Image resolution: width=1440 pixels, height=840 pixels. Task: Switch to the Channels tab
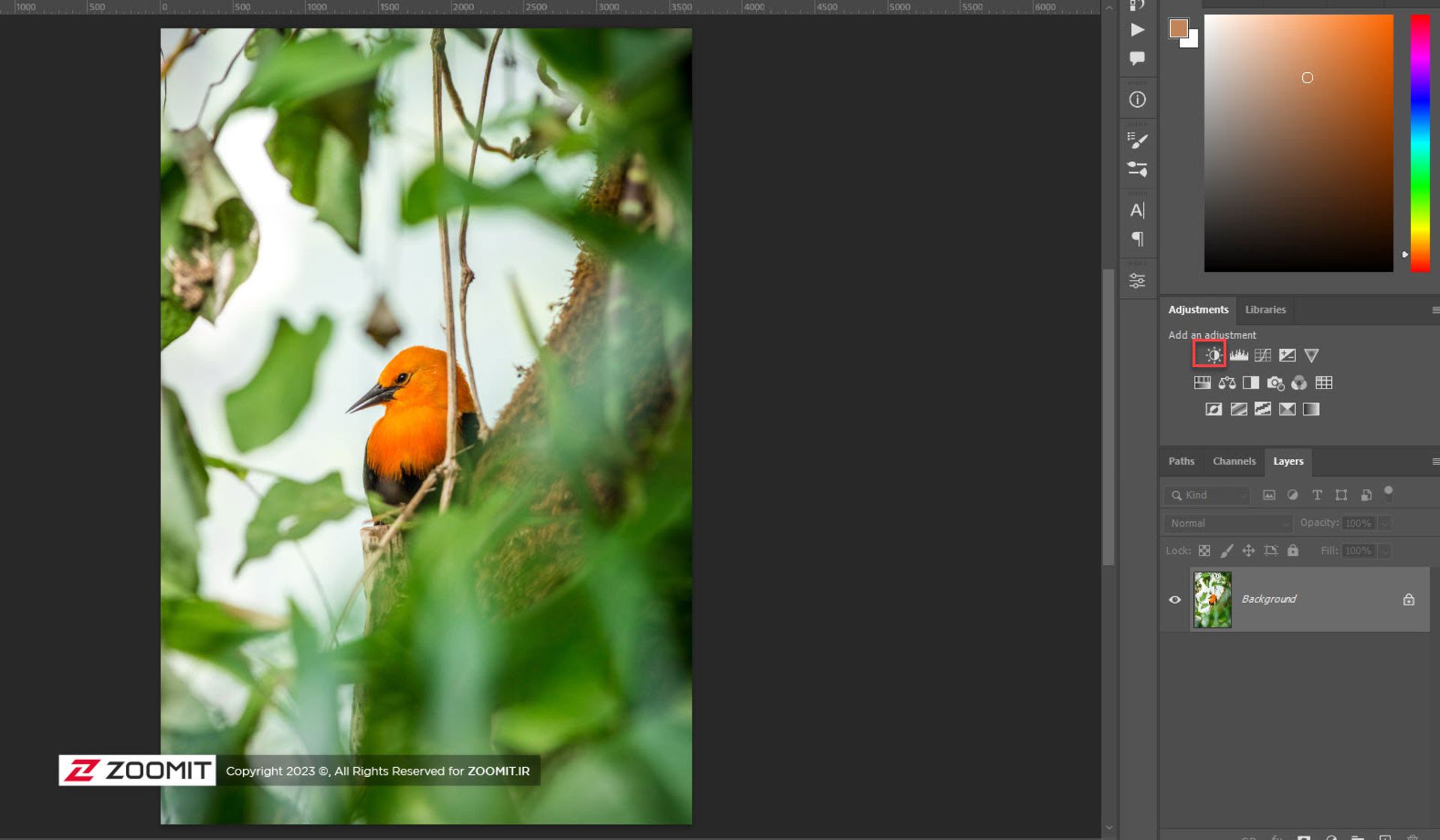(x=1234, y=461)
